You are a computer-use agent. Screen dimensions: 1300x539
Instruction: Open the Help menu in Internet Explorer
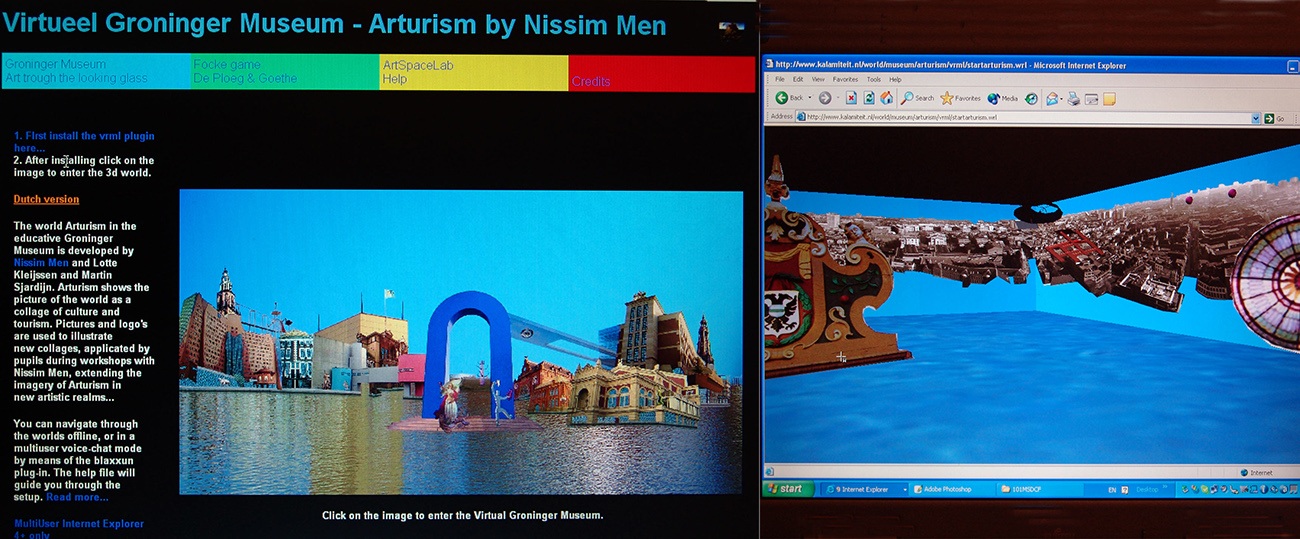coord(895,80)
